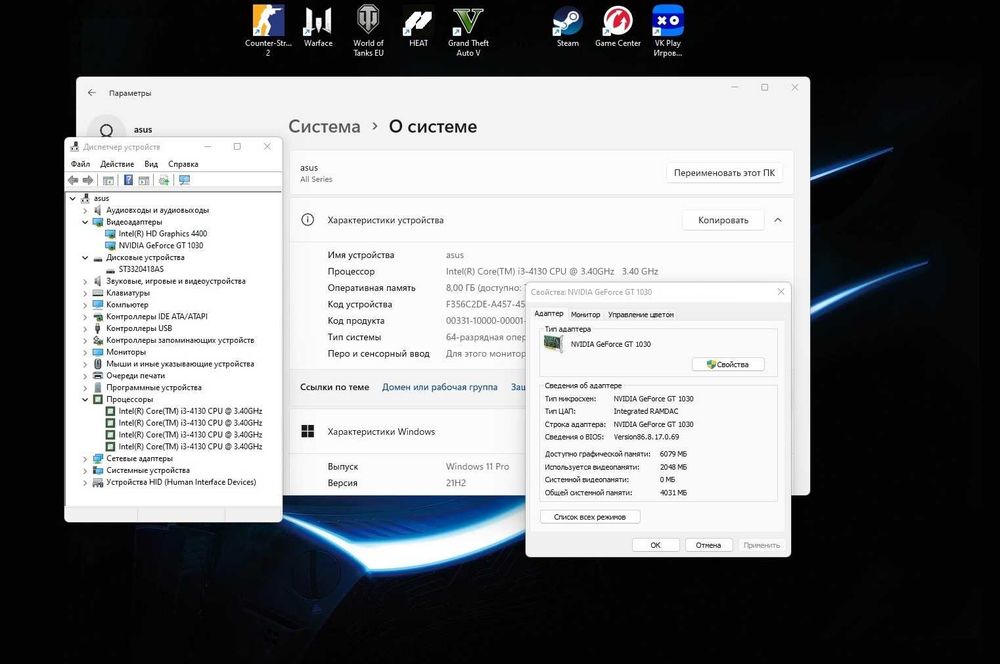Launch the Warface desktop shortcut
The width and height of the screenshot is (1000, 664).
click(x=318, y=27)
